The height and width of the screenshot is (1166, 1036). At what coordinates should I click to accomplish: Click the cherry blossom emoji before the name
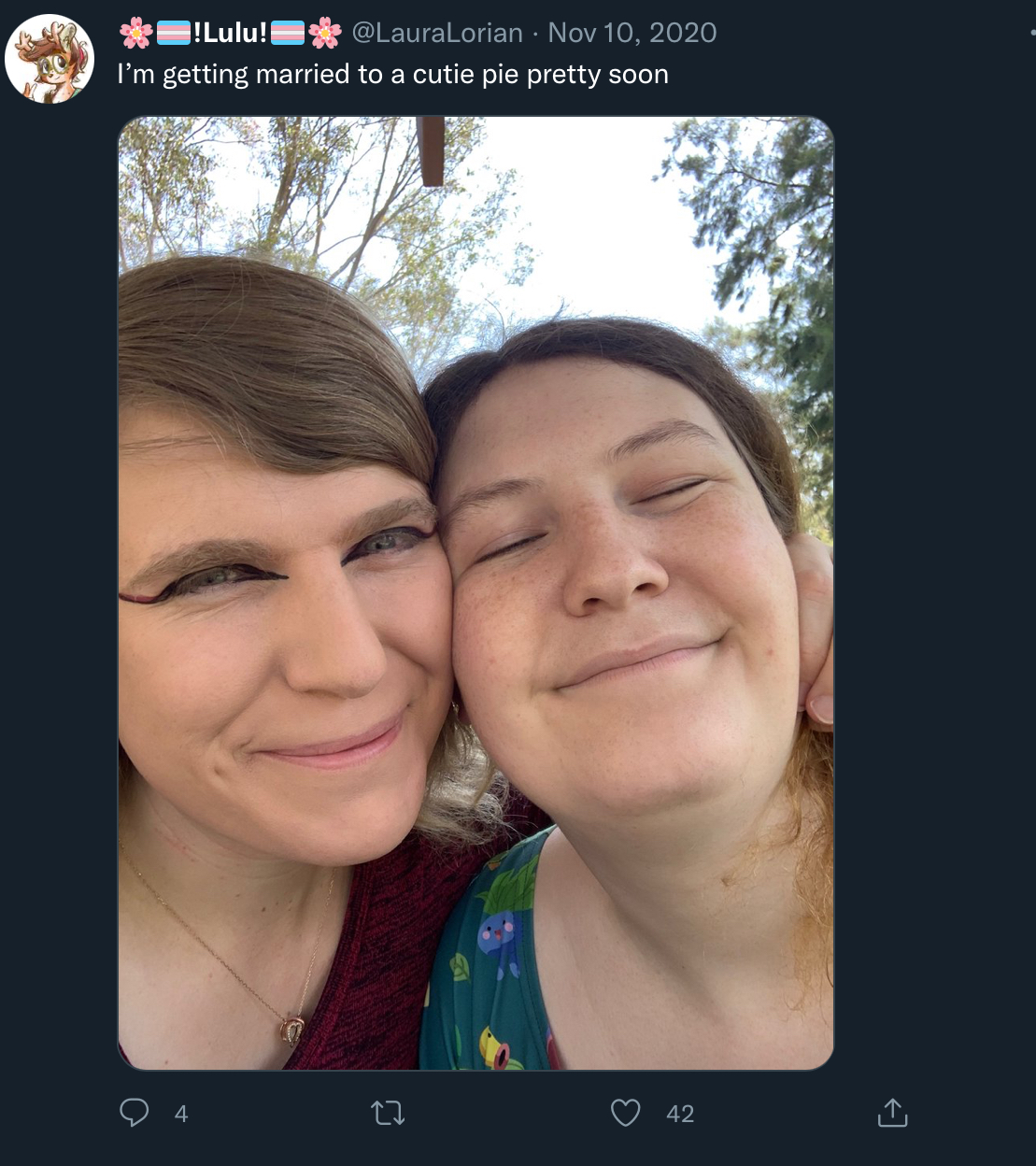click(136, 33)
